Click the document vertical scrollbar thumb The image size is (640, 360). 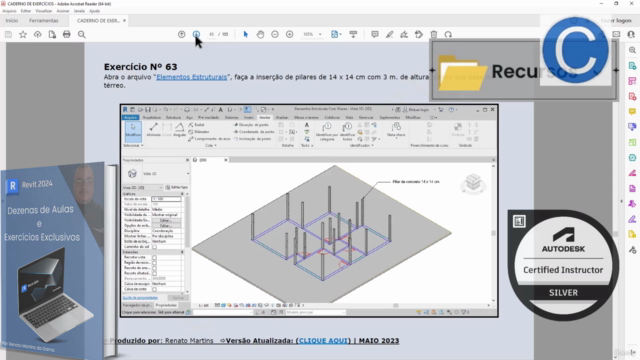click(x=616, y=234)
